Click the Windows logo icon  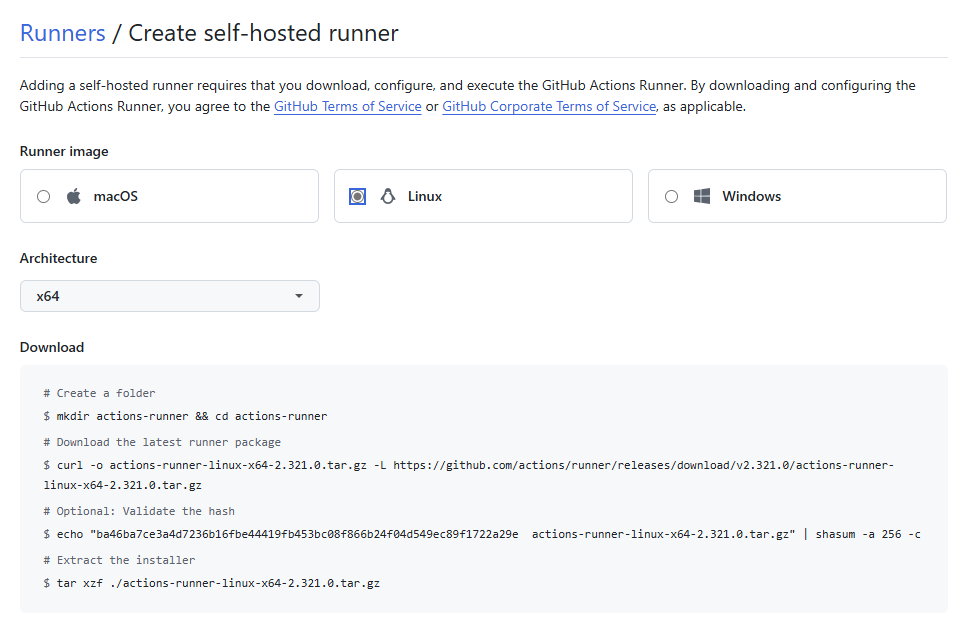click(702, 197)
